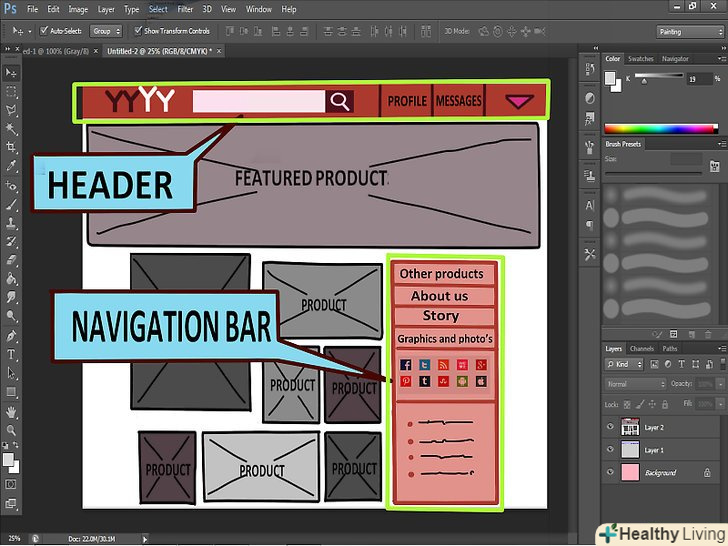Select the Zoom tool in the toolbox
728x546 pixels.
coord(12,430)
